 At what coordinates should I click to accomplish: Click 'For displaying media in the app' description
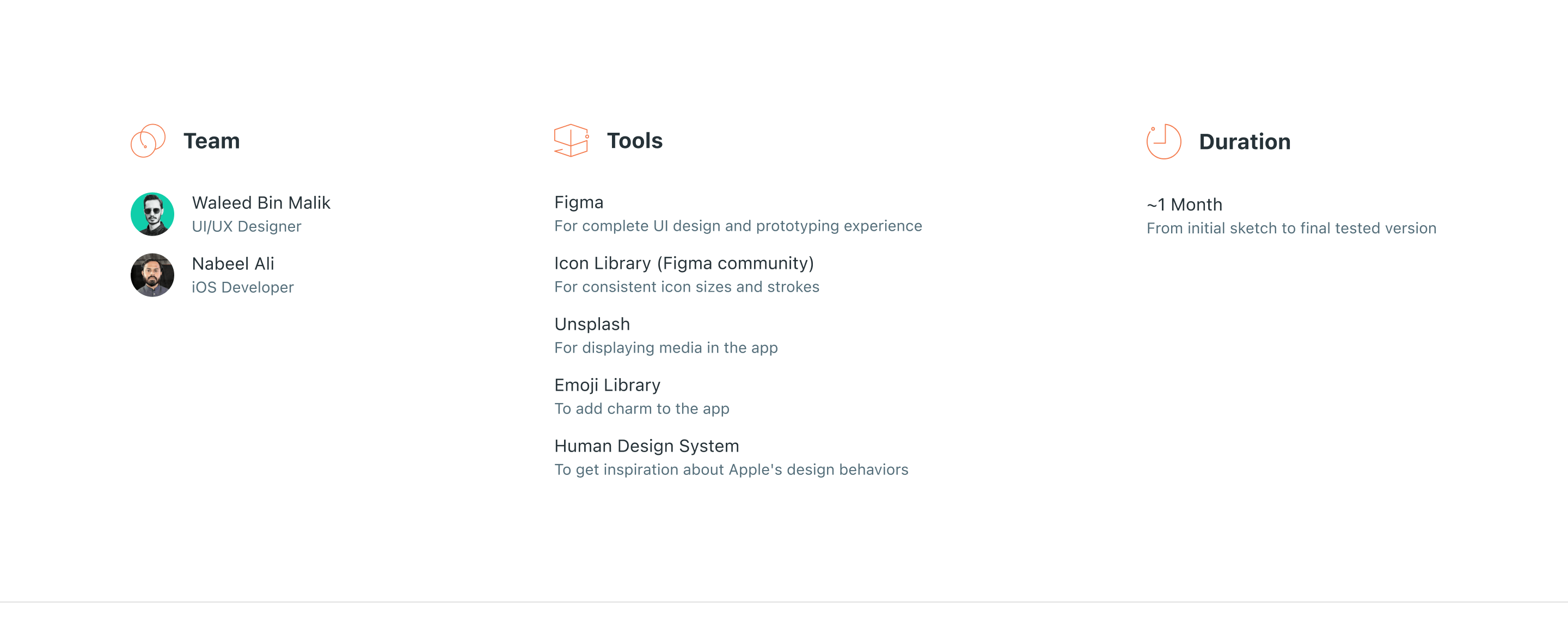coord(665,347)
